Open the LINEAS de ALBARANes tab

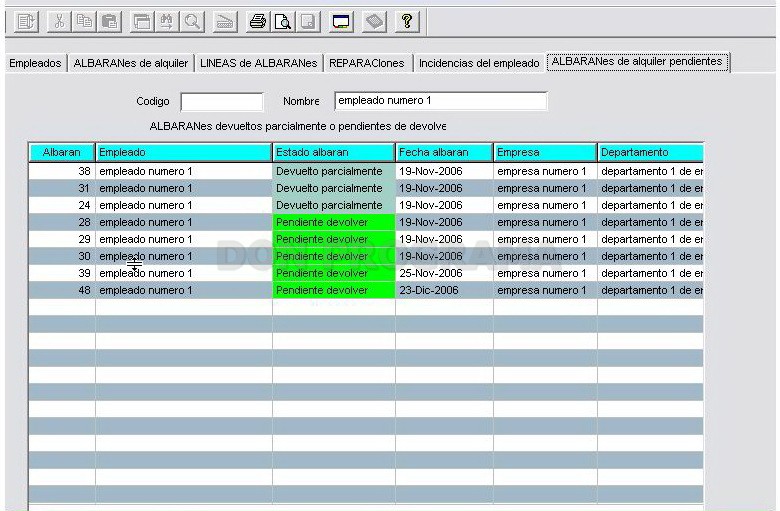pos(258,63)
